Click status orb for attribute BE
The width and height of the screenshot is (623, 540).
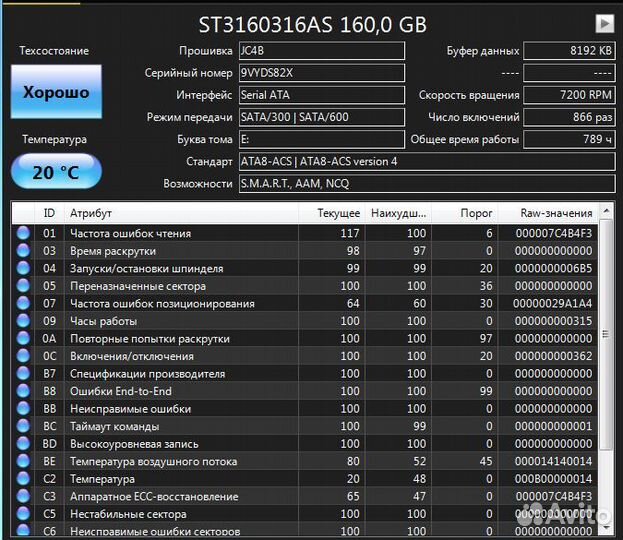(23, 461)
